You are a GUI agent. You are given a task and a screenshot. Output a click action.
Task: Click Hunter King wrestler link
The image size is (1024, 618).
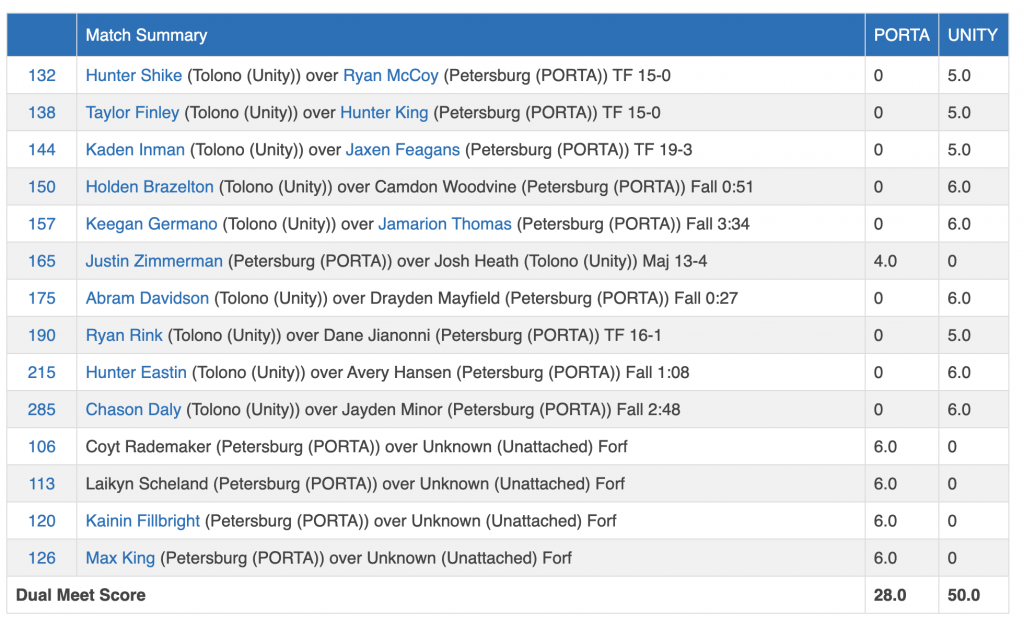(384, 112)
